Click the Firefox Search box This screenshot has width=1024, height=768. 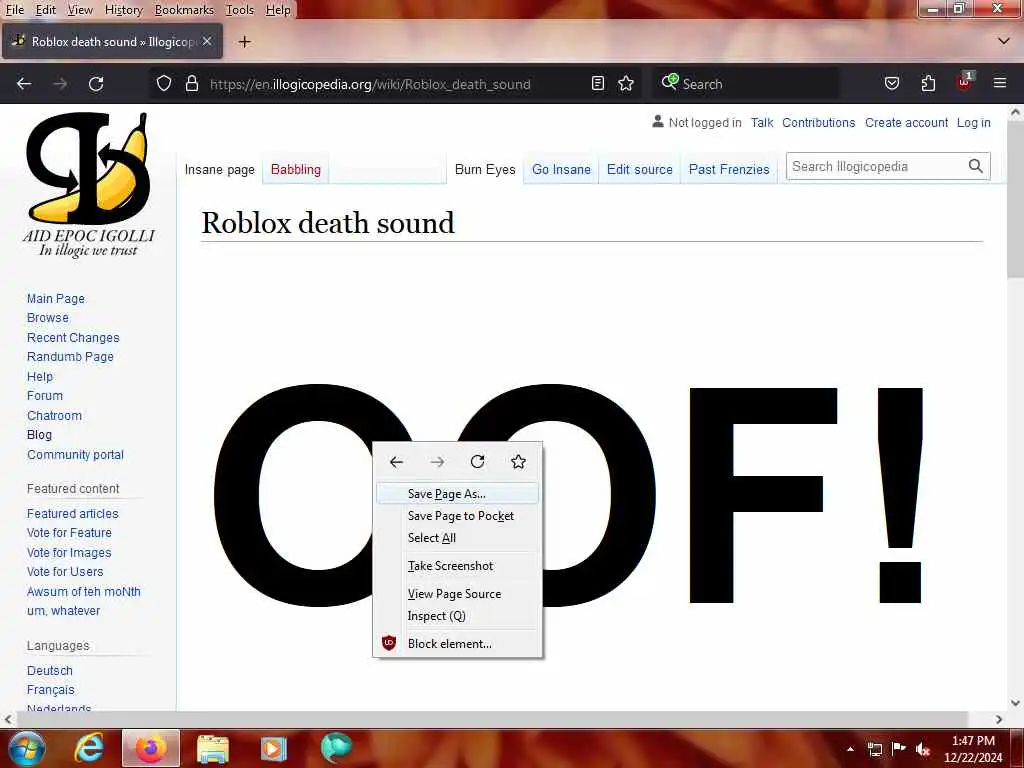coord(744,84)
